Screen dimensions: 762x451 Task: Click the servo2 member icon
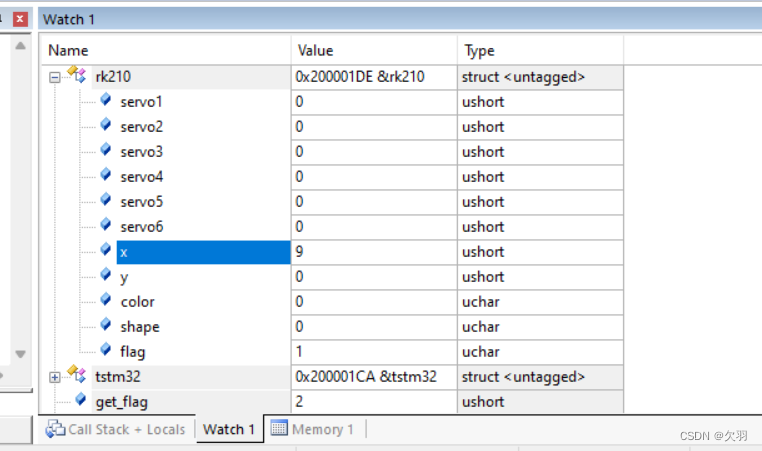click(106, 125)
